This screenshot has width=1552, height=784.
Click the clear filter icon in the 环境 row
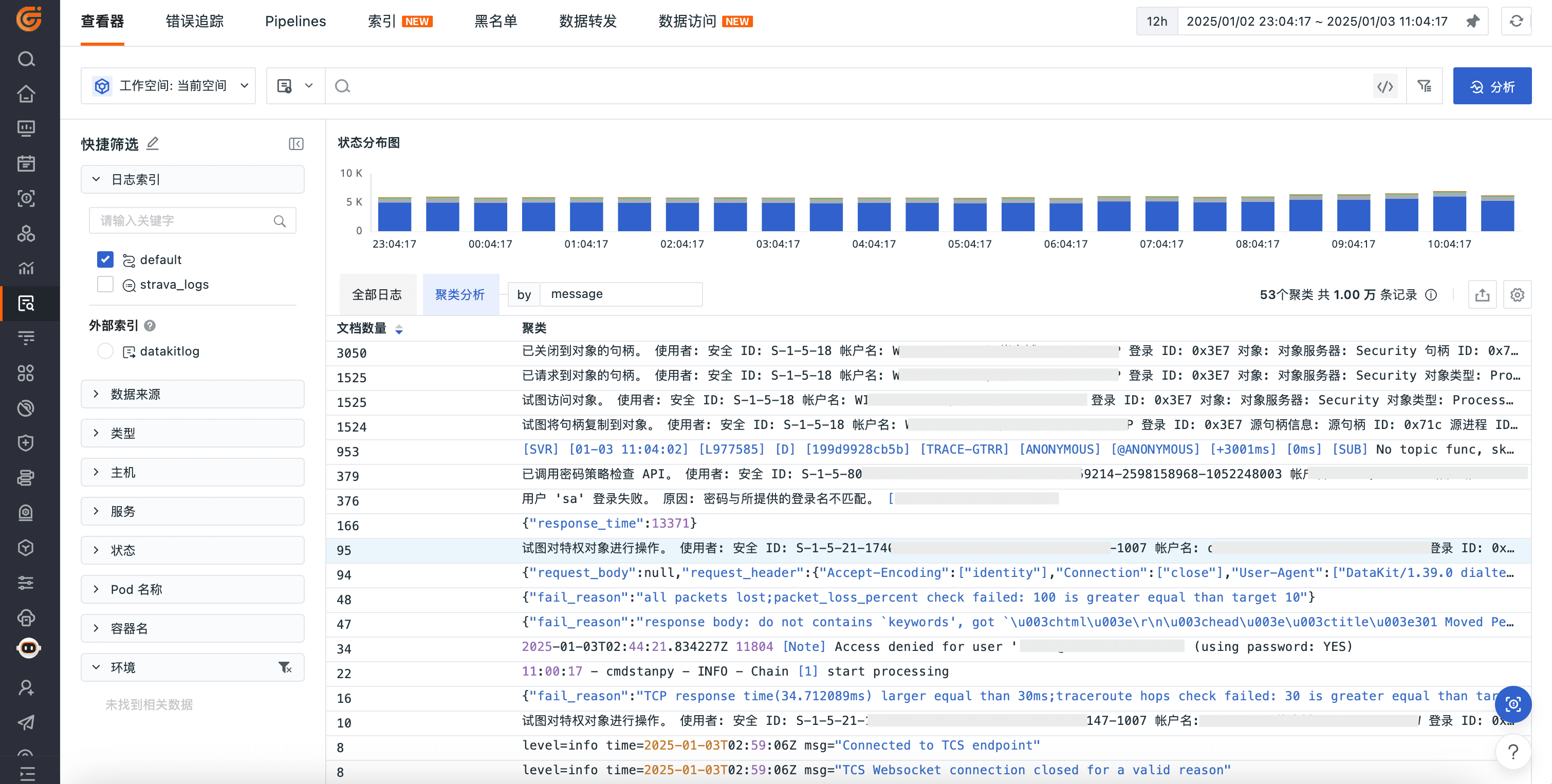tap(285, 667)
